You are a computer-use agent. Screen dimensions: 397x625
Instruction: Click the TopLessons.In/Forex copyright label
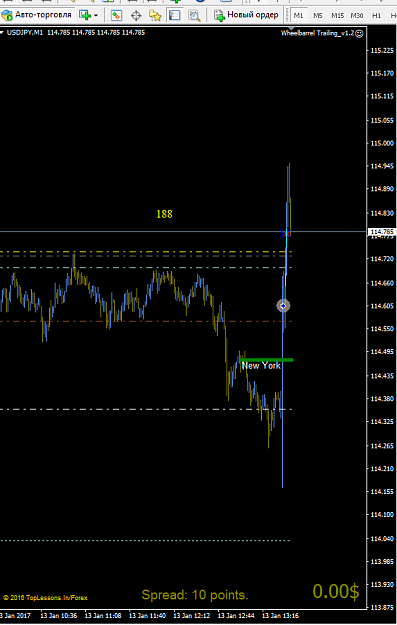click(45, 598)
